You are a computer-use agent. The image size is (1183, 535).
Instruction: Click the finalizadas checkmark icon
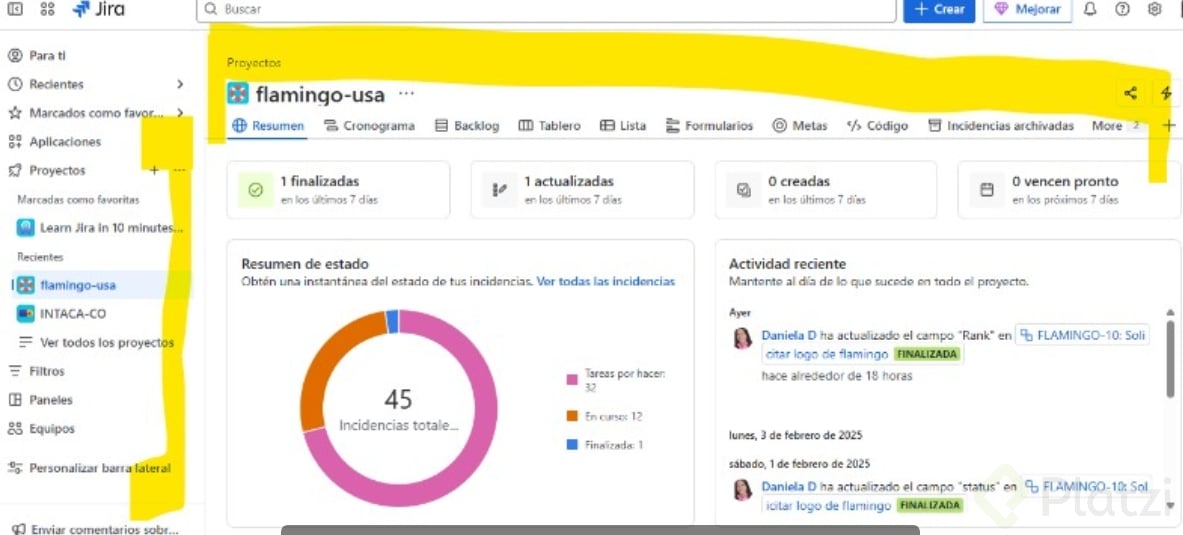pyautogui.click(x=255, y=190)
